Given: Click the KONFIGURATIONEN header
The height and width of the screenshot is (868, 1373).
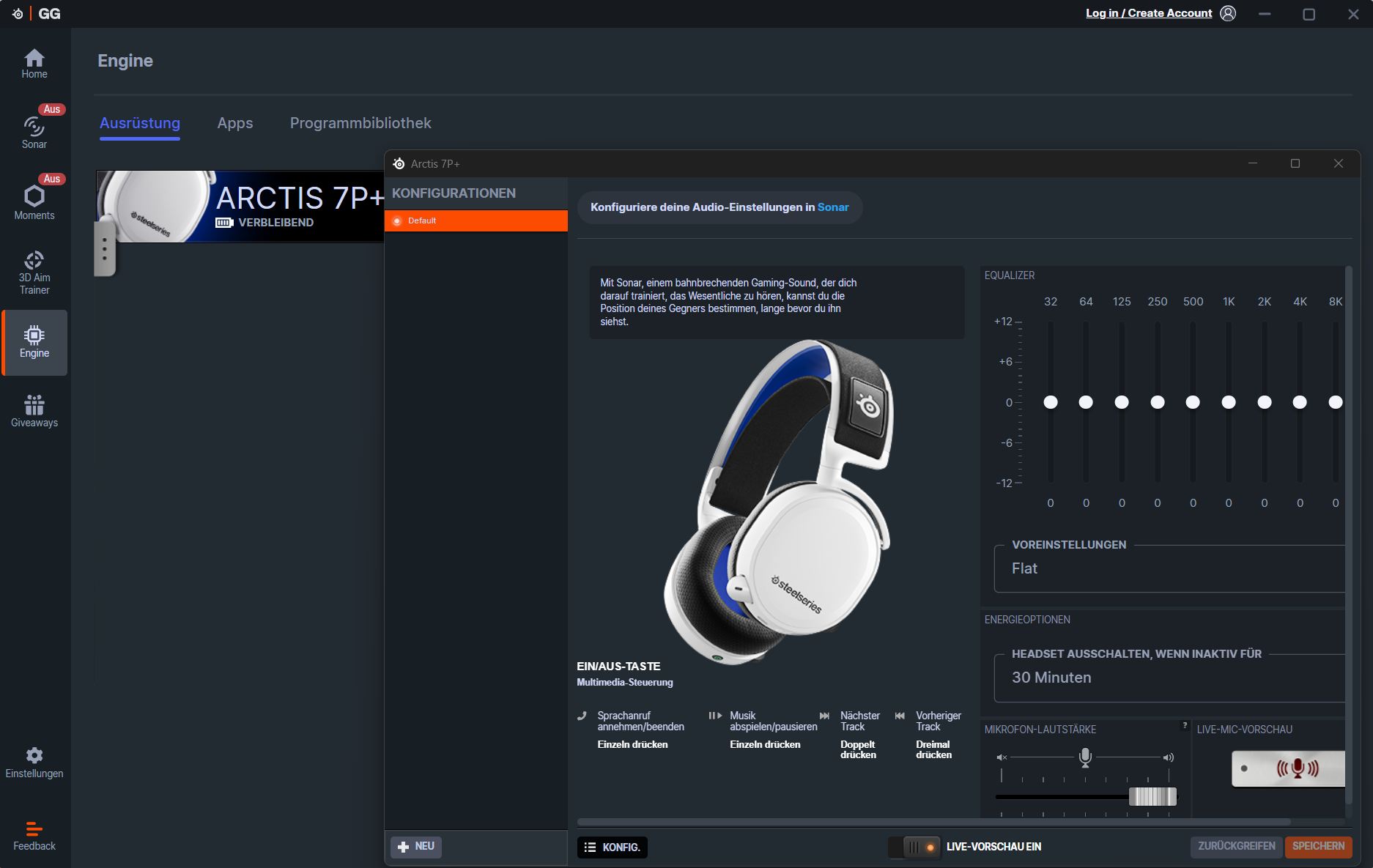Looking at the screenshot, I should pyautogui.click(x=454, y=193).
